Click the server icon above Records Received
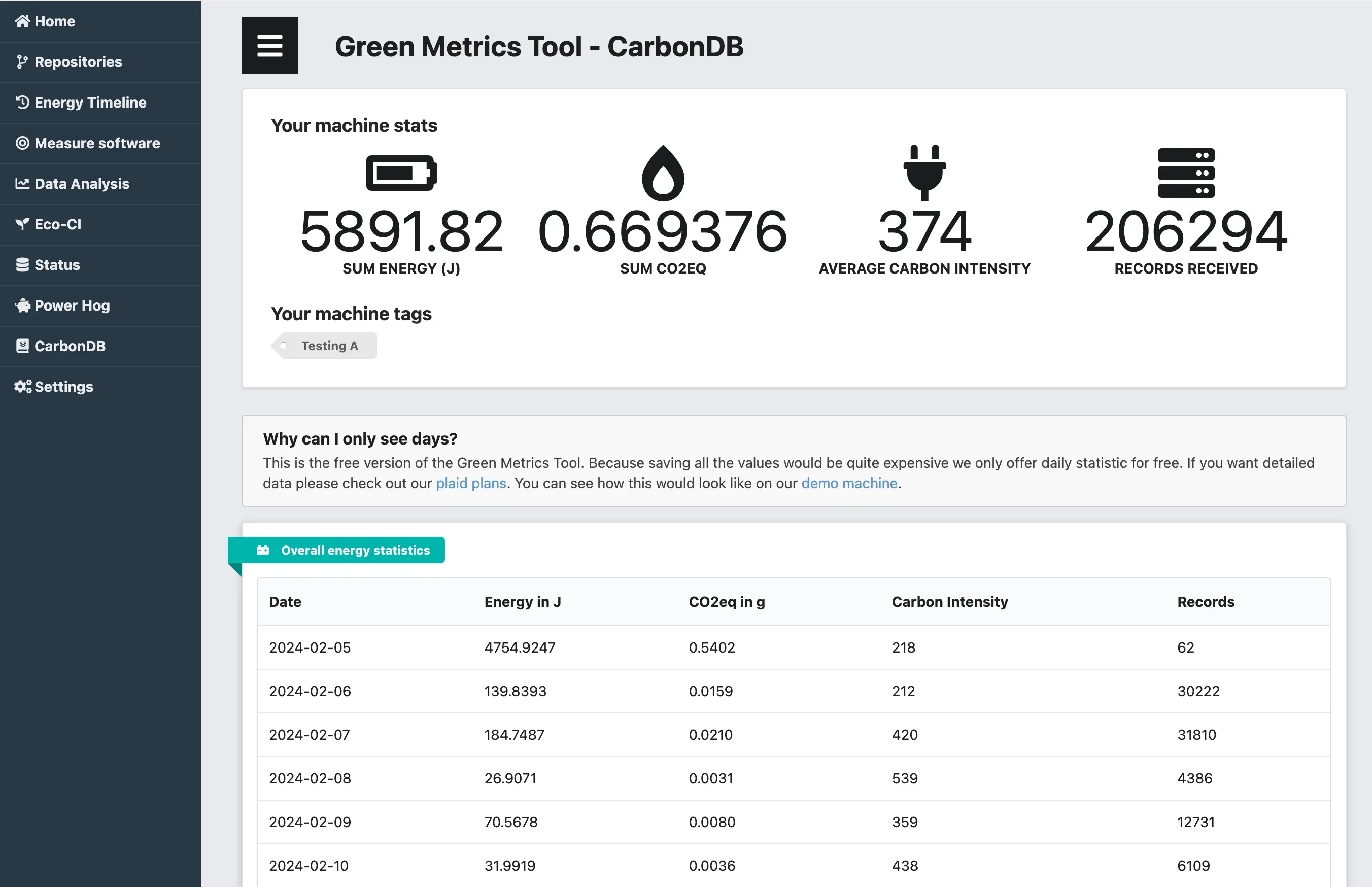The image size is (1372, 887). (x=1186, y=173)
